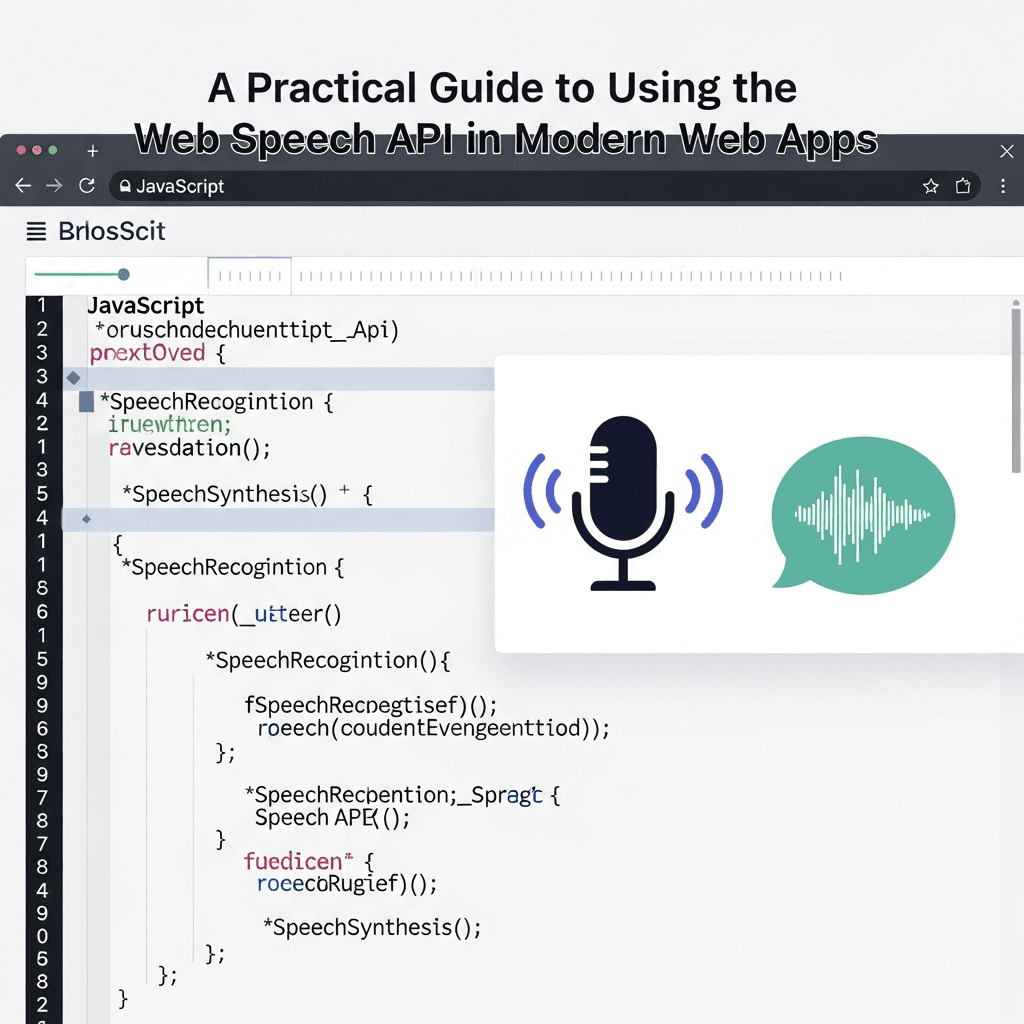Image resolution: width=1024 pixels, height=1024 pixels.
Task: Click the *SpeechSynthesis() + { line
Action: tap(248, 494)
